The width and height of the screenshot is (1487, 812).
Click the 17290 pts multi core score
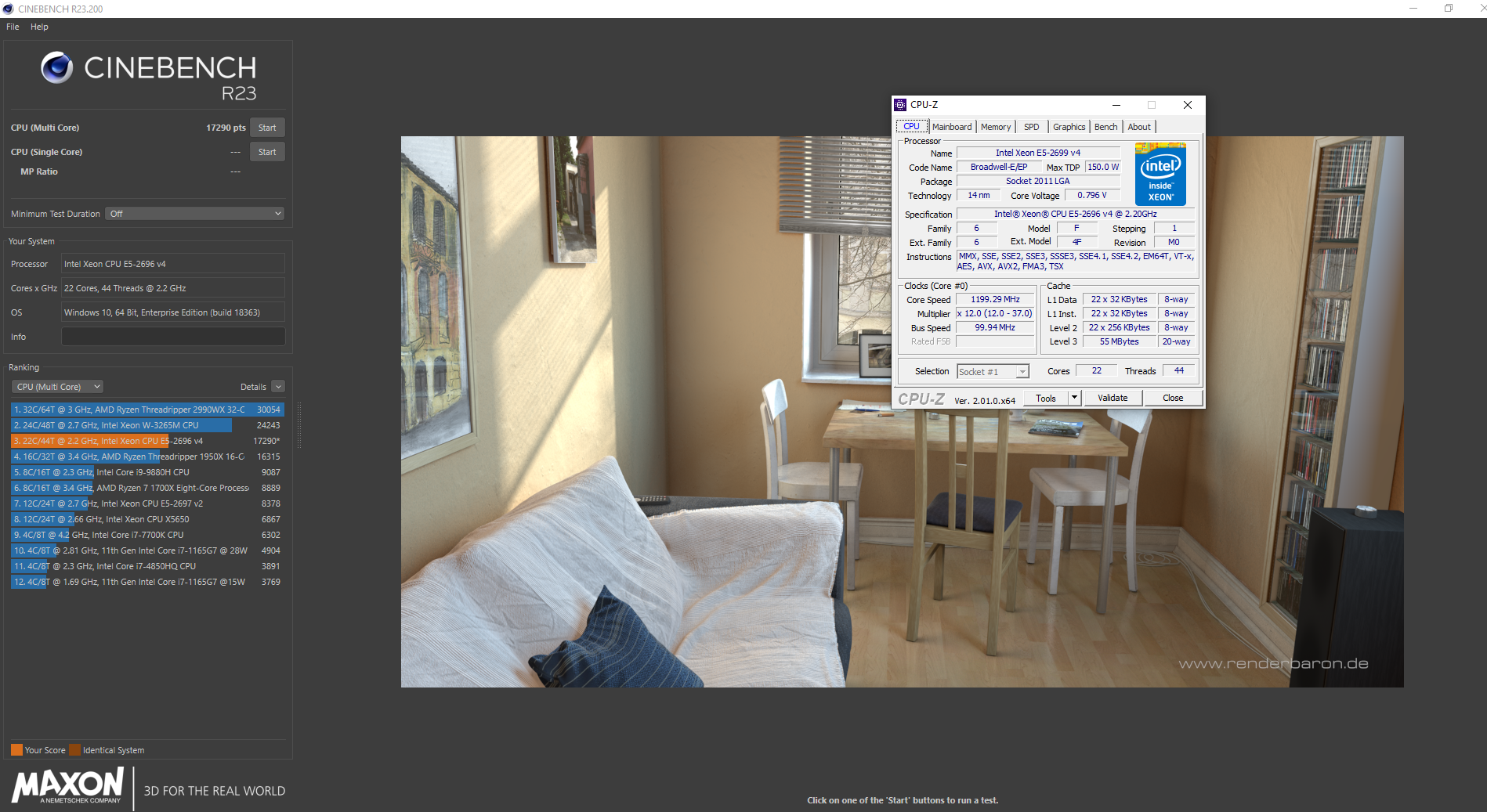point(226,128)
